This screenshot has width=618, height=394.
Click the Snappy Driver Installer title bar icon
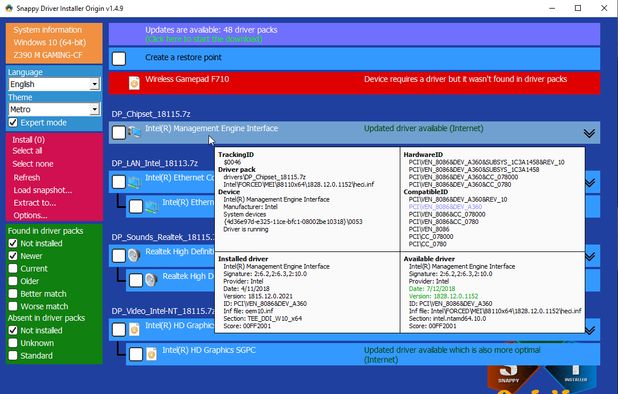click(8, 8)
